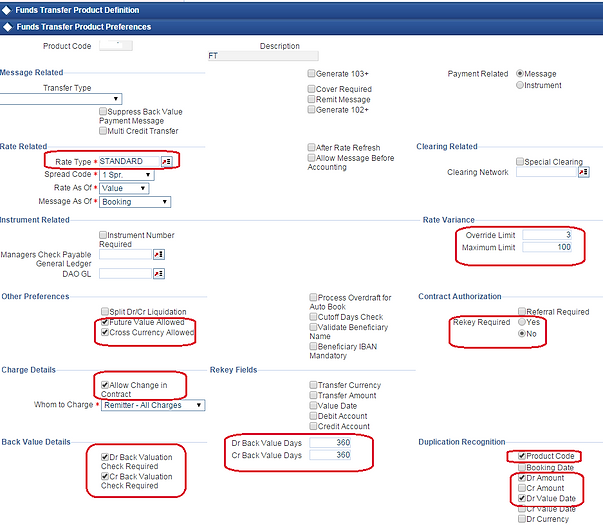Click the Funds Transfer Product Preferences diamond icon
Screen dimensions: 603x525
tap(7, 27)
